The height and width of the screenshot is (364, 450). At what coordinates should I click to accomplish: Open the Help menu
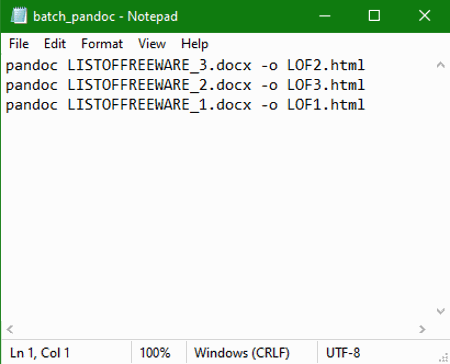195,44
